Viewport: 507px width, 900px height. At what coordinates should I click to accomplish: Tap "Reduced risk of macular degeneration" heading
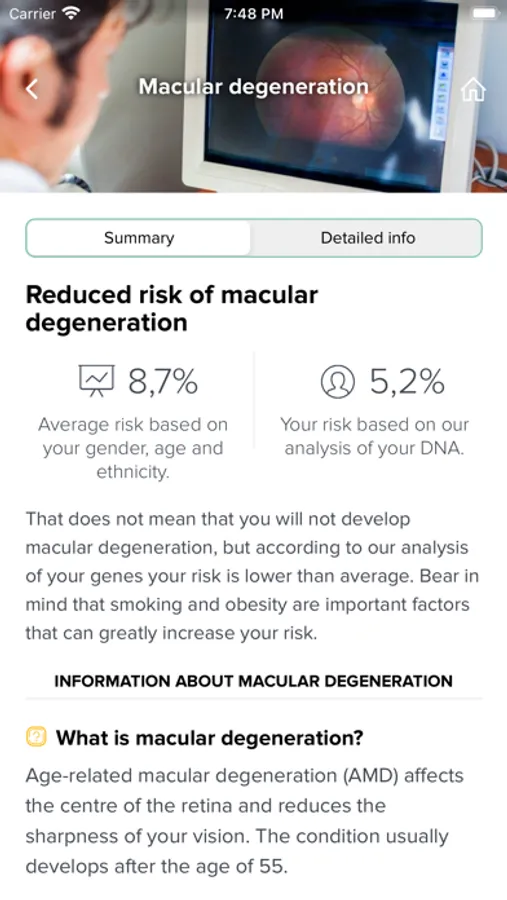172,309
